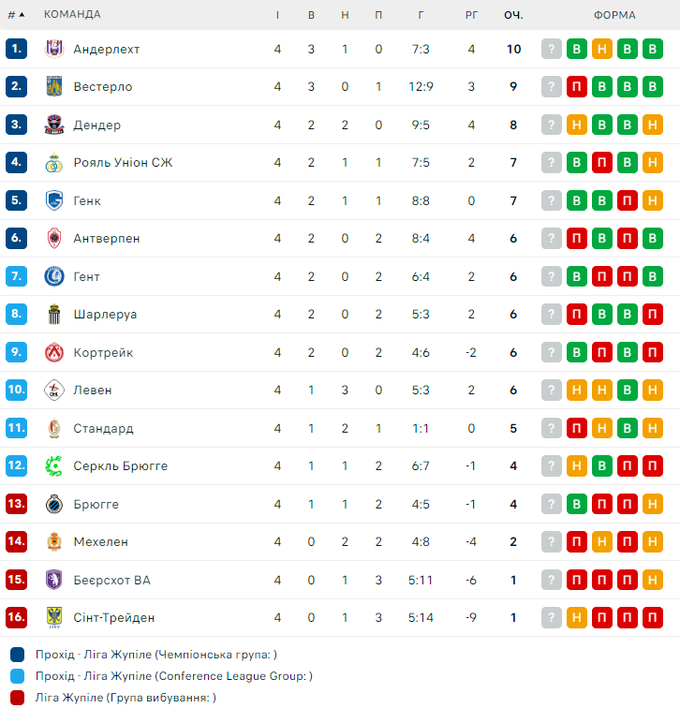Click the dark blue Championship group legend swatch
This screenshot has width=680, height=708.
(x=18, y=655)
